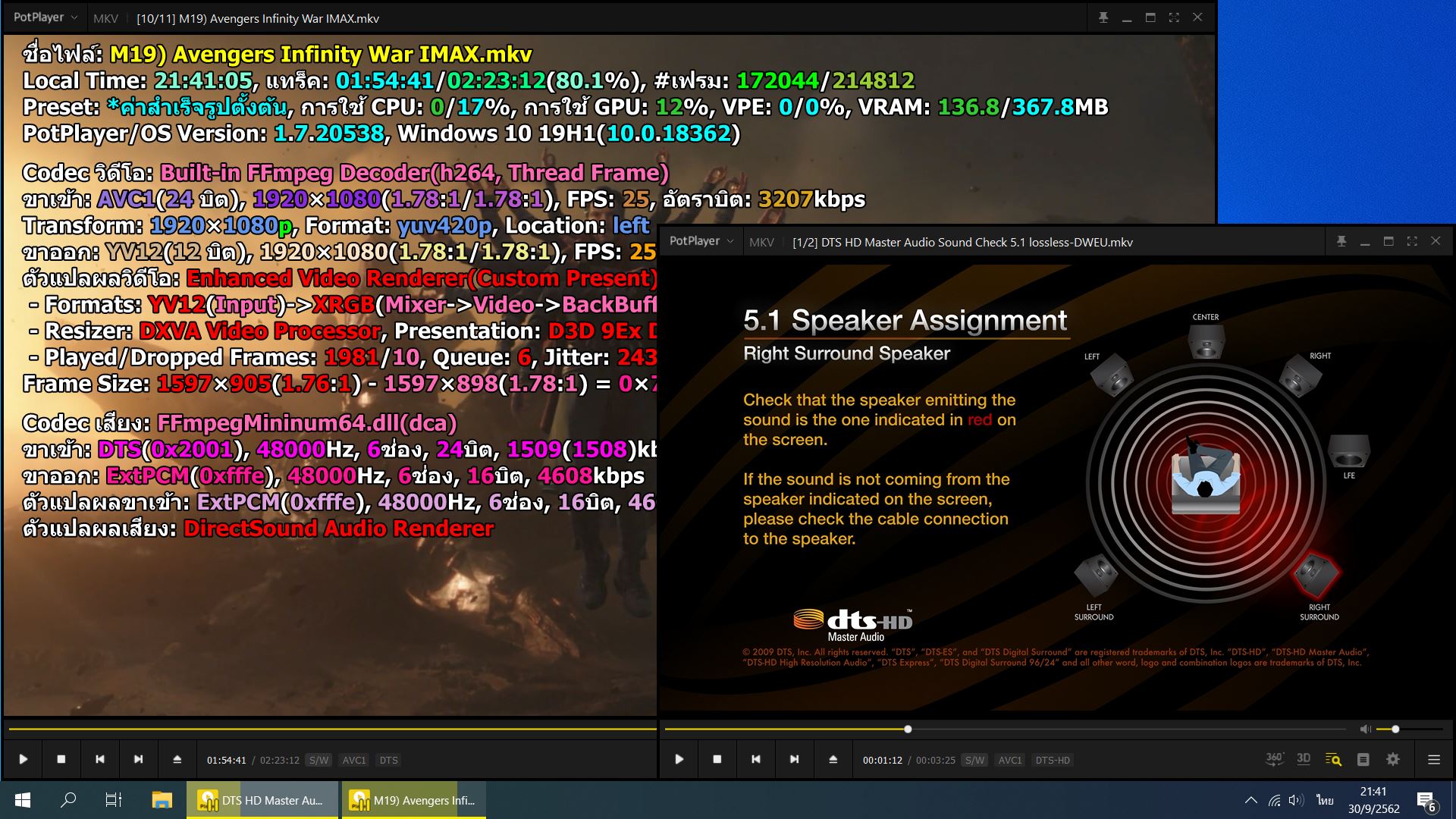The image size is (1456, 819).
Task: Play Avengers Infinity War video
Action: pos(23,759)
